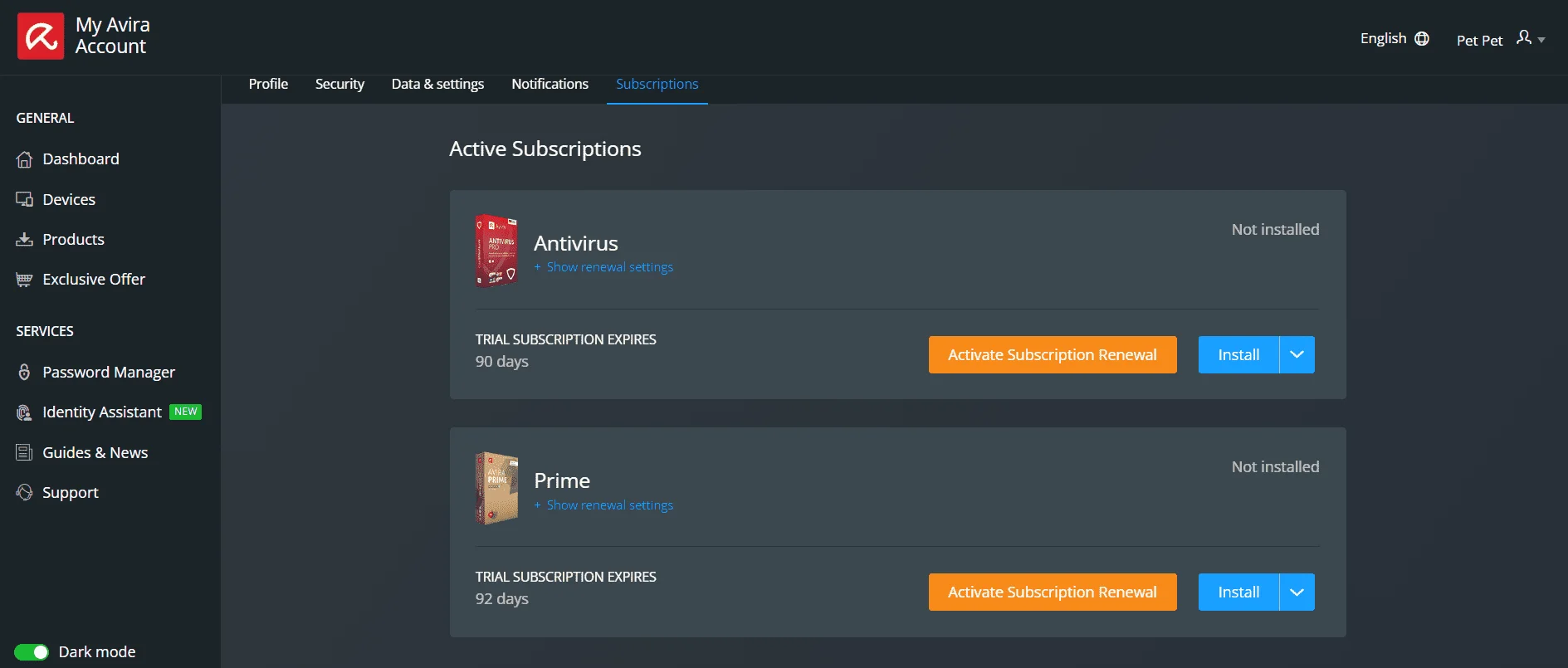Select the Devices monitor icon
The width and height of the screenshot is (1568, 668).
pyautogui.click(x=24, y=199)
